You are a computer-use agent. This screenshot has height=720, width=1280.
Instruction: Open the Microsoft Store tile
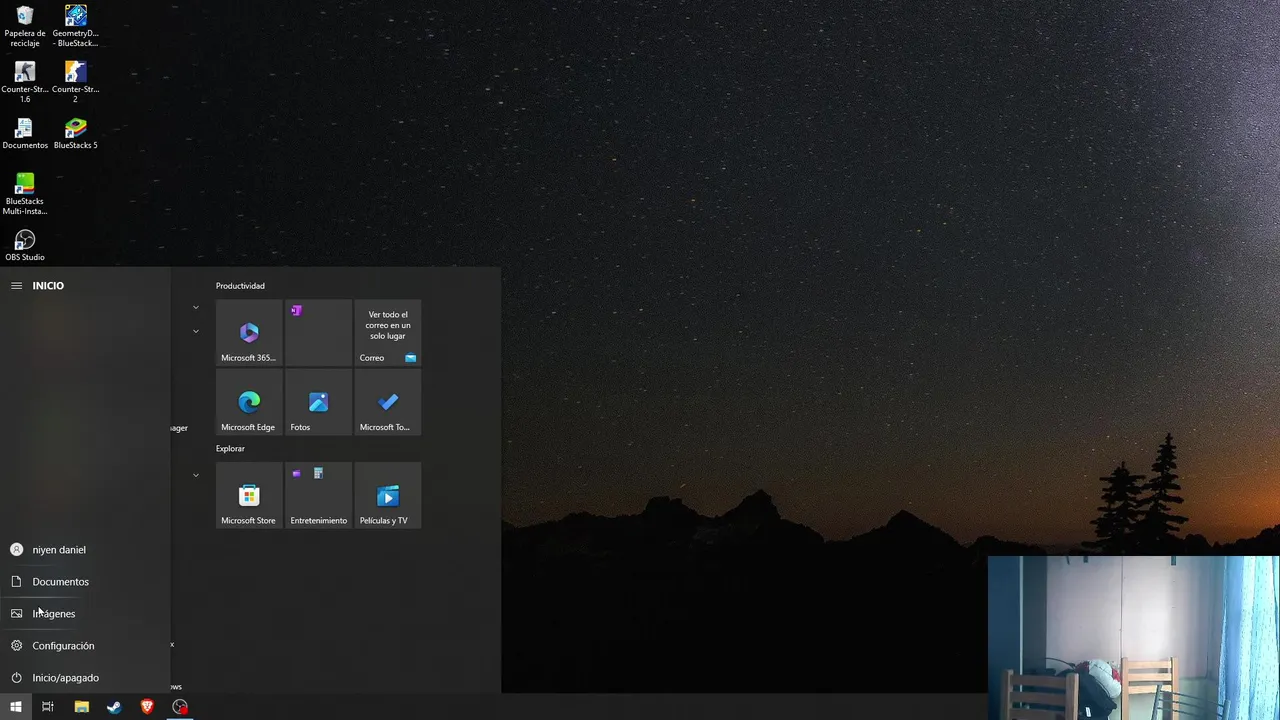pyautogui.click(x=249, y=495)
